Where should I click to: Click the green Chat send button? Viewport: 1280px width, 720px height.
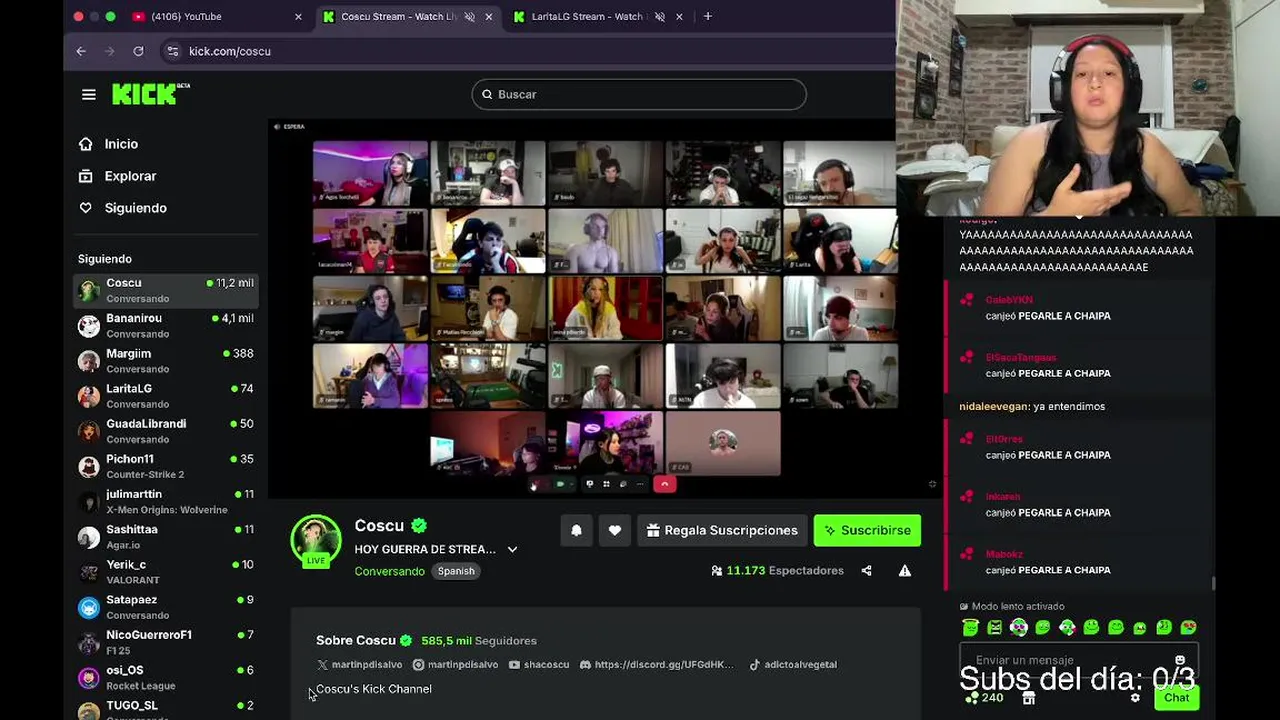[x=1176, y=698]
